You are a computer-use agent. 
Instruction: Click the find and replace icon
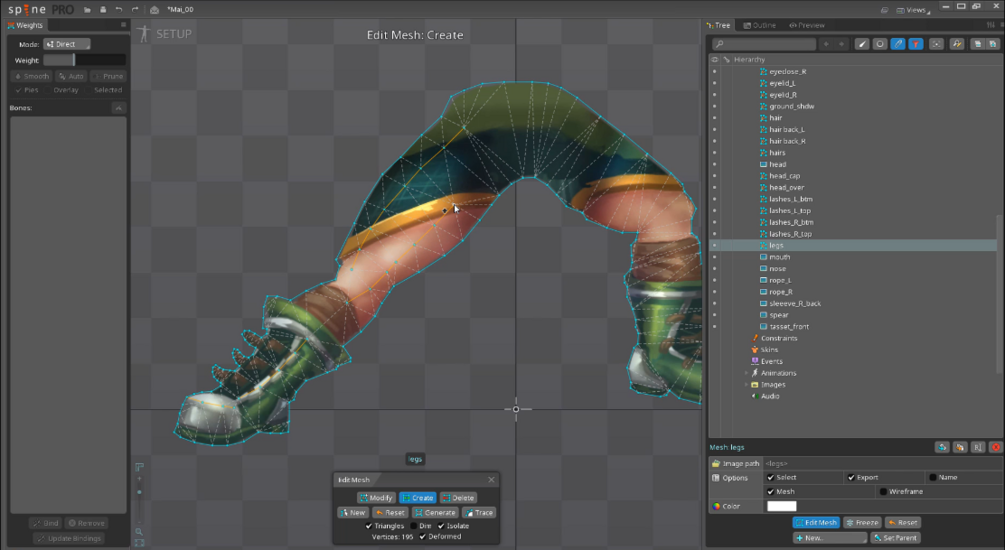(957, 44)
